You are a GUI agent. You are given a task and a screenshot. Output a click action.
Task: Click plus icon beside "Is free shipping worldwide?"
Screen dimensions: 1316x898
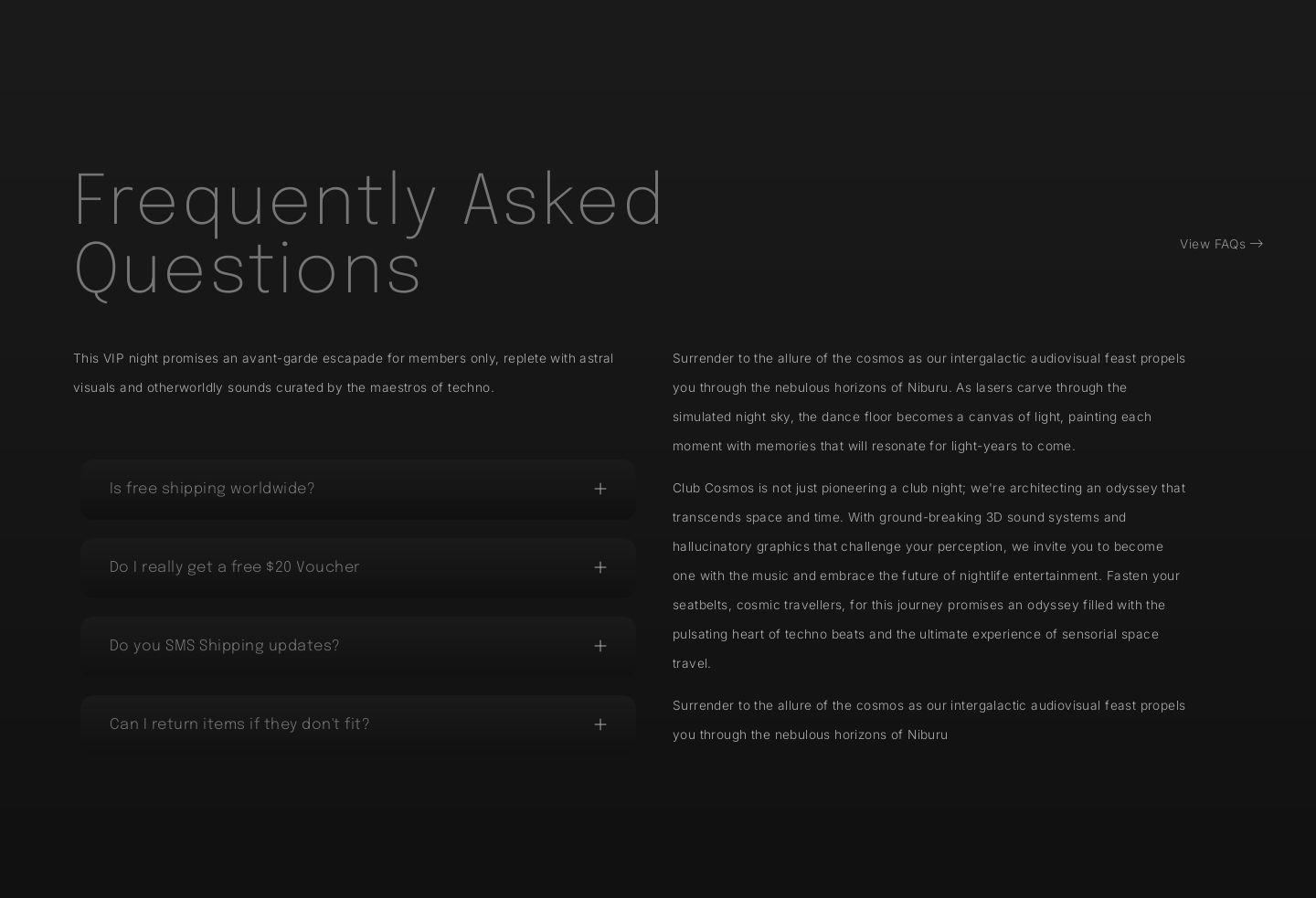point(600,490)
